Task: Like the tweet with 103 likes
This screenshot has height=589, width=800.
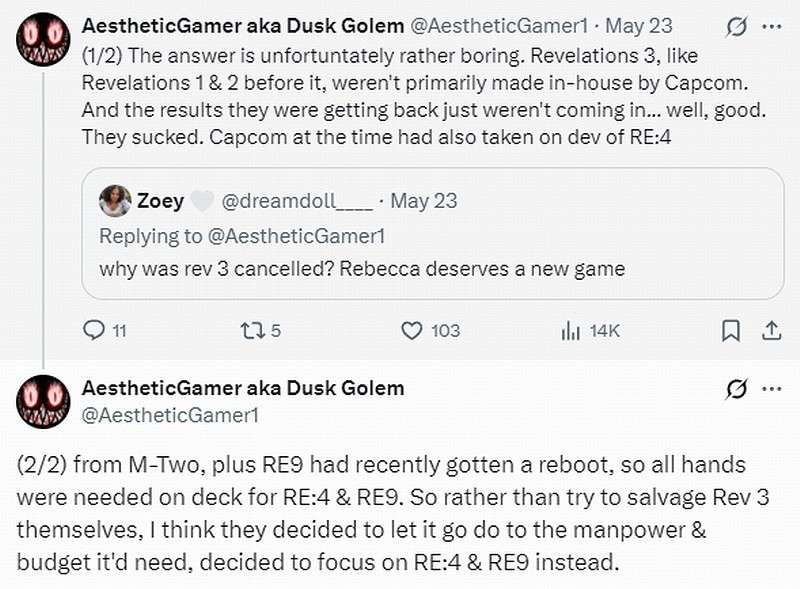Action: [x=411, y=330]
